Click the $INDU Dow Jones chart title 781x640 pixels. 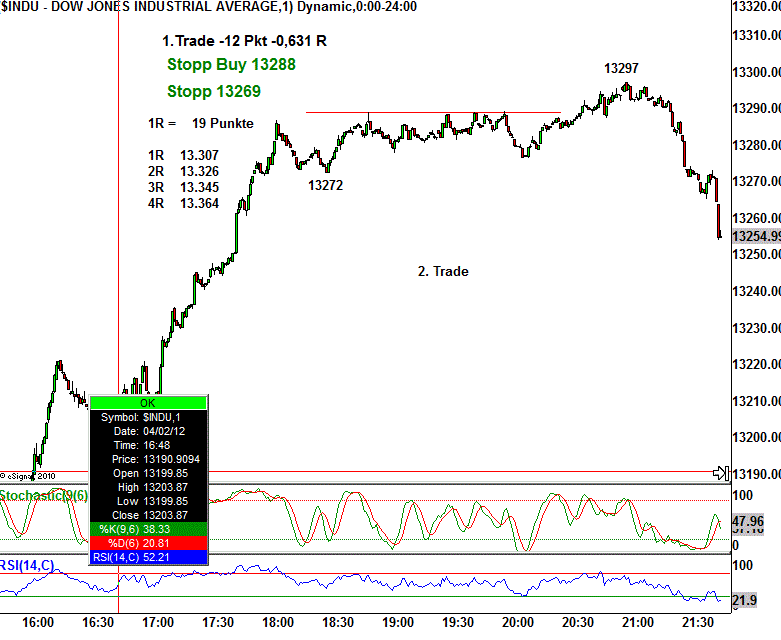(209, 7)
